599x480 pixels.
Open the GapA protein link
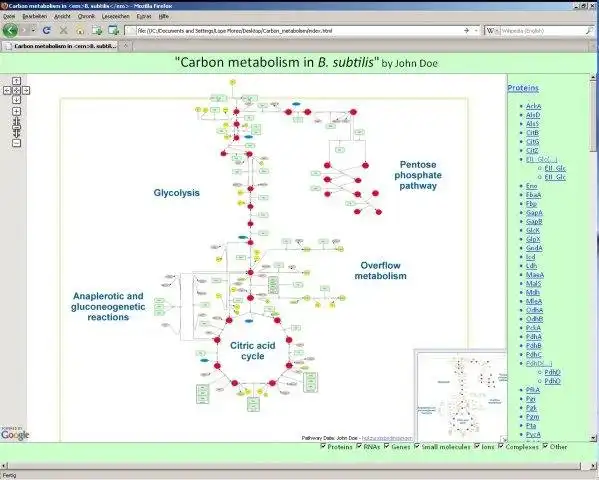534,212
